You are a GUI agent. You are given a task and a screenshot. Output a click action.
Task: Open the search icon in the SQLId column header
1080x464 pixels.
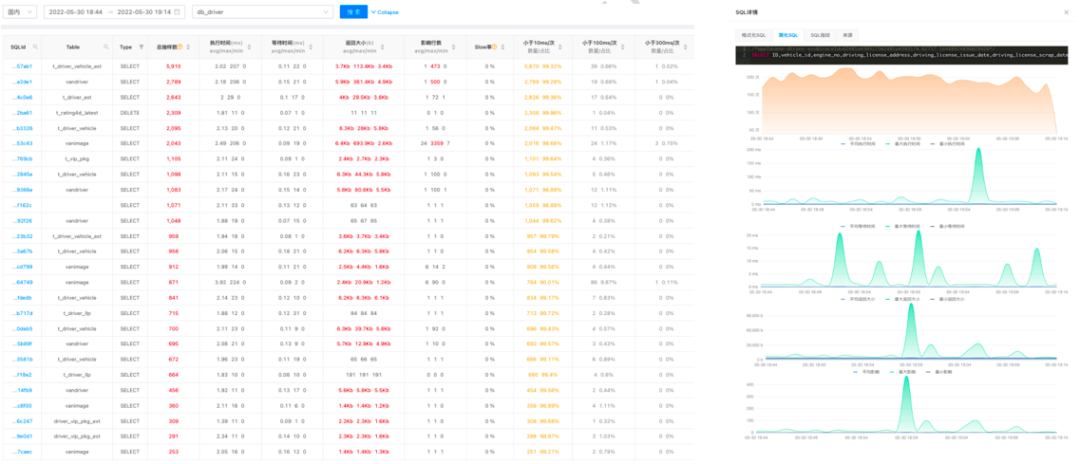coord(35,47)
